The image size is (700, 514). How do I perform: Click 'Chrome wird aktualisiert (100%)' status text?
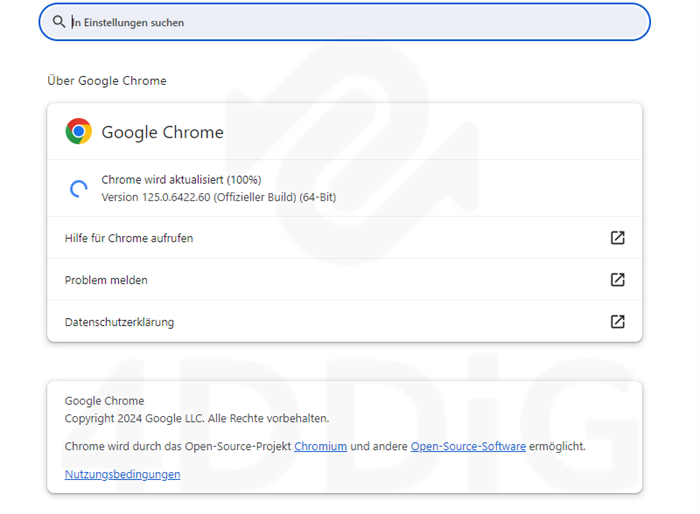181,180
